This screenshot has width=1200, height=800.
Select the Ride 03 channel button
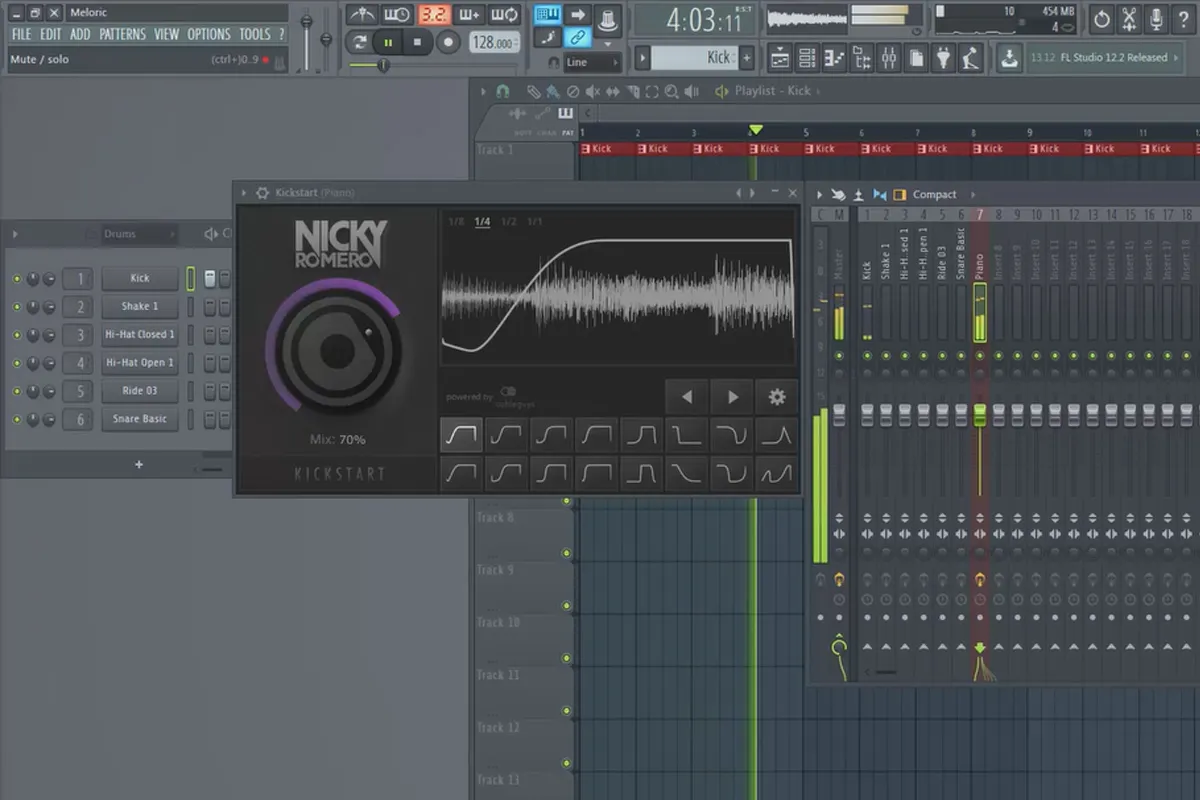point(140,391)
